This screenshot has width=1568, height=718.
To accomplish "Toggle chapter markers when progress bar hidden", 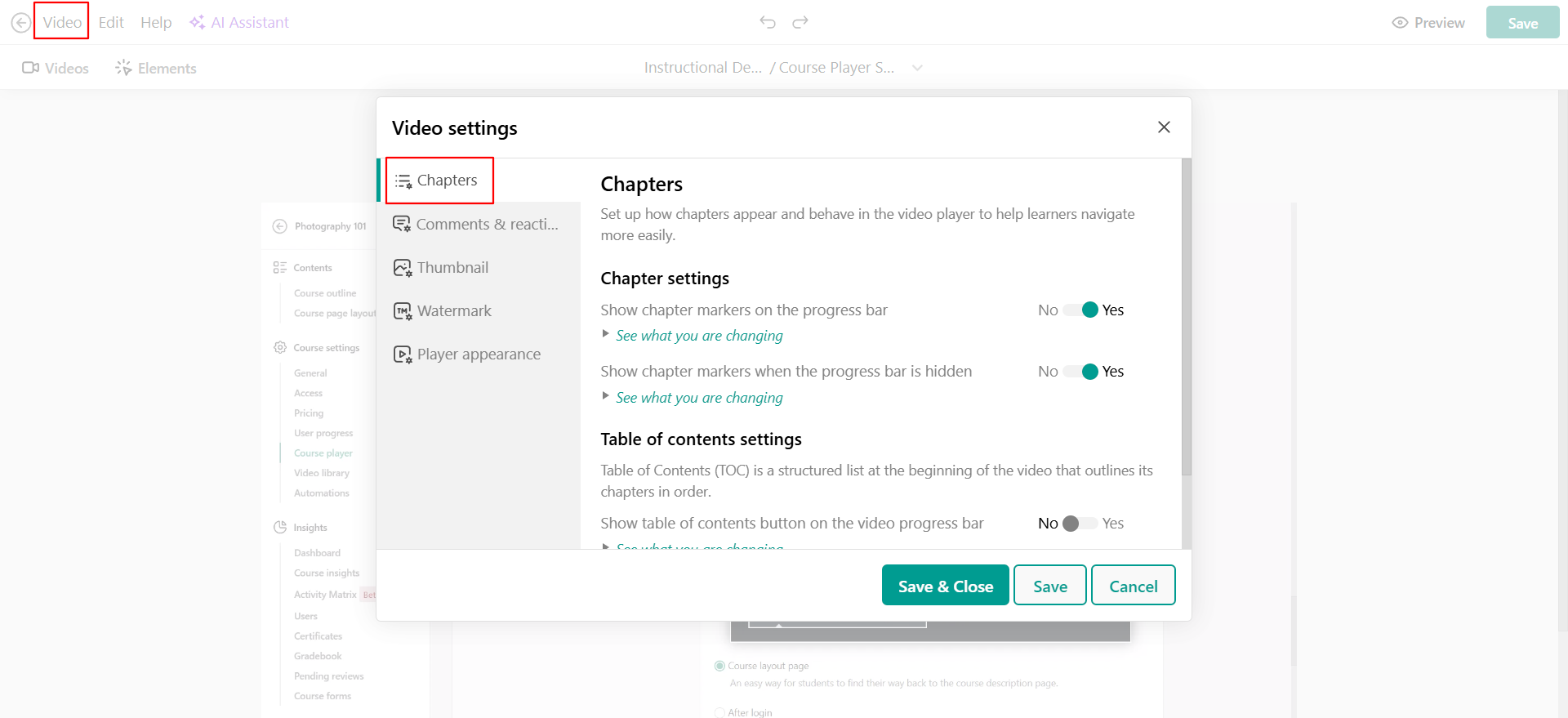I will (1080, 372).
